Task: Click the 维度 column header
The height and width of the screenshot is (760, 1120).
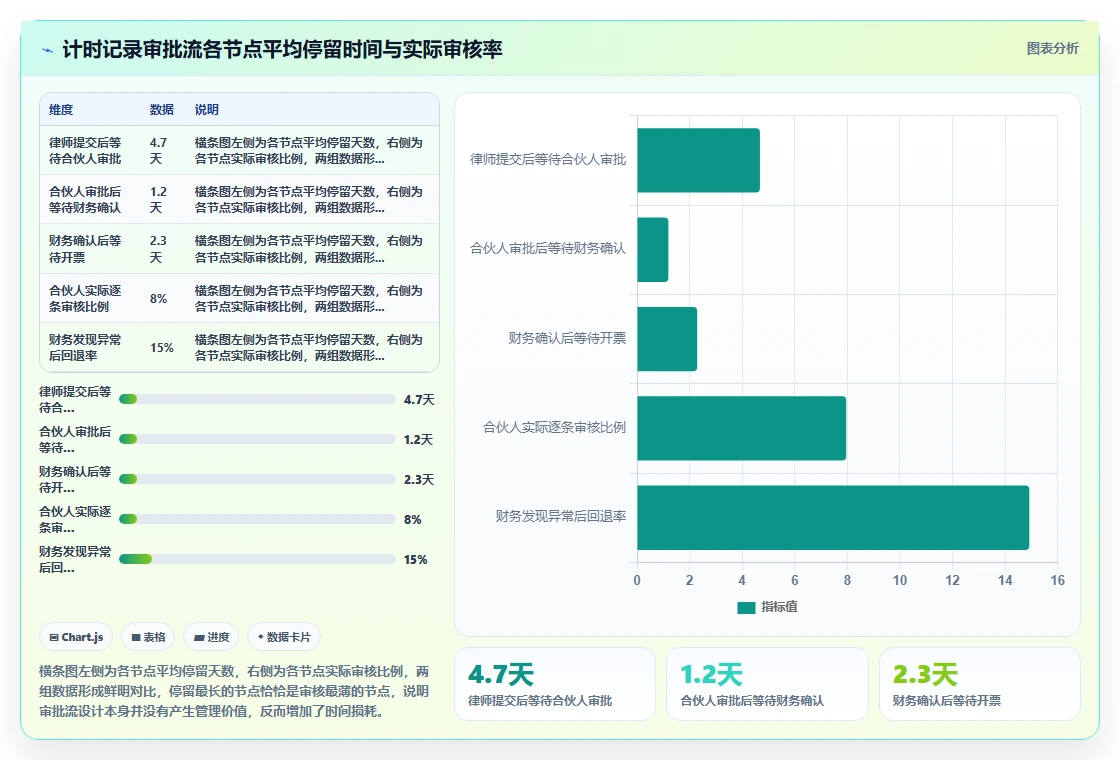Action: (x=61, y=109)
